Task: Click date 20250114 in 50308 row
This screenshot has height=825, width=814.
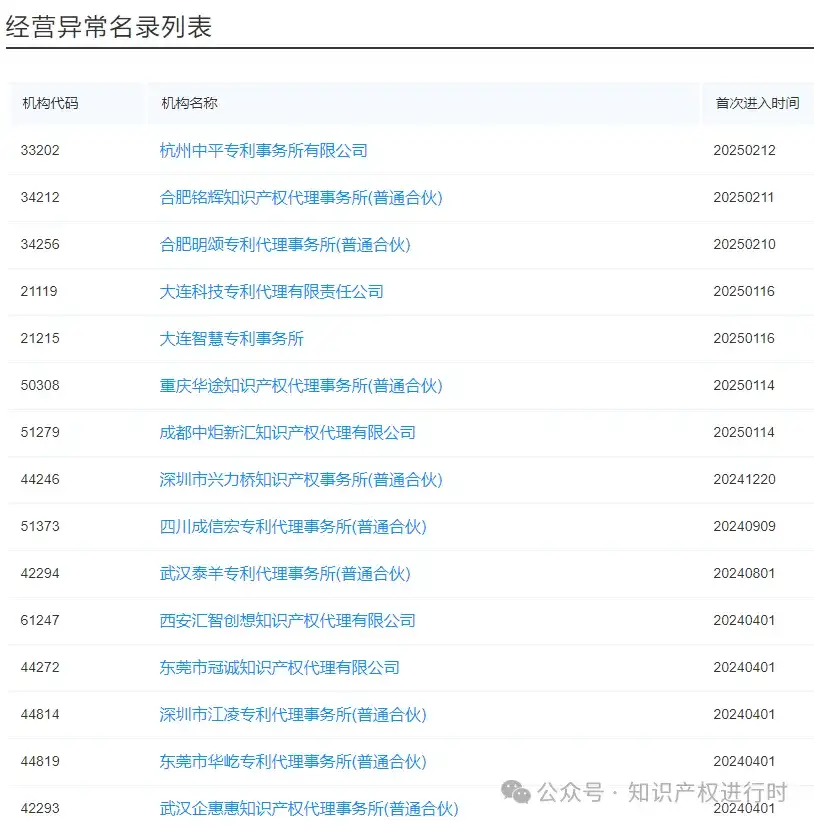Action: tap(743, 385)
